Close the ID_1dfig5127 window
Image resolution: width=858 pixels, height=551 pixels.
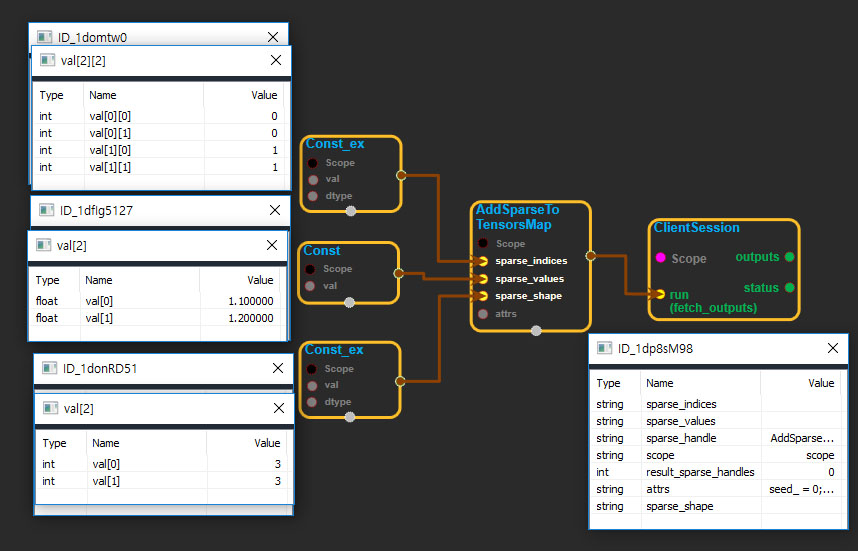click(274, 210)
